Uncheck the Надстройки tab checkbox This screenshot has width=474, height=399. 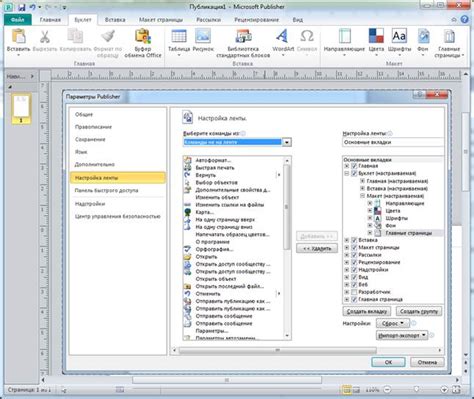[x=354, y=270]
